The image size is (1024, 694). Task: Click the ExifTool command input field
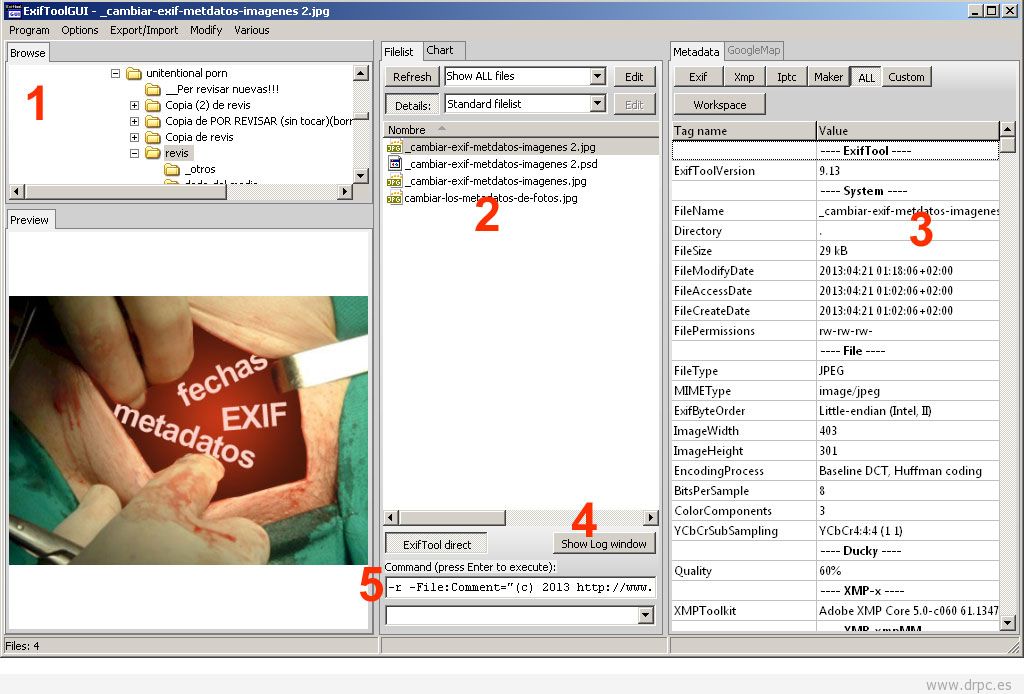(520, 587)
